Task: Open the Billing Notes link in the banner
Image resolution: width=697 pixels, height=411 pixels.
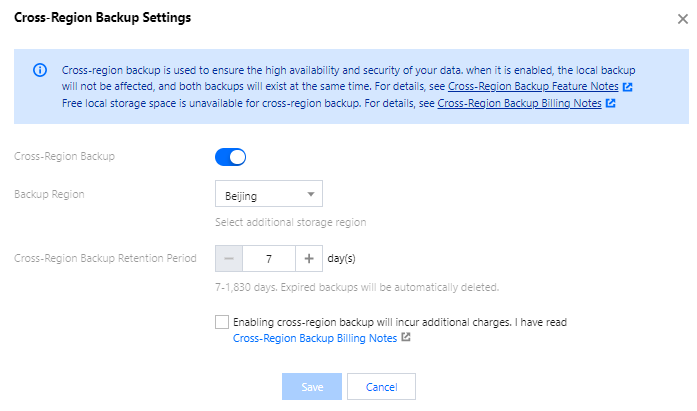Action: click(x=520, y=103)
